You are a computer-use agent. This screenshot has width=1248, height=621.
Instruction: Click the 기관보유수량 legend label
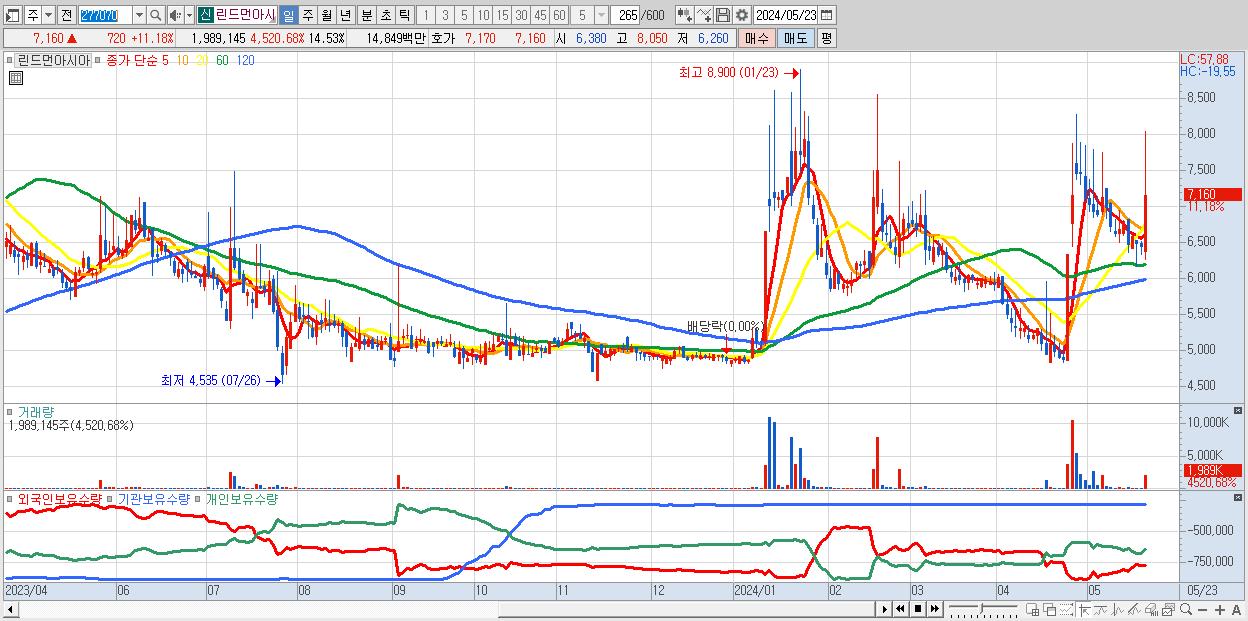coord(154,498)
